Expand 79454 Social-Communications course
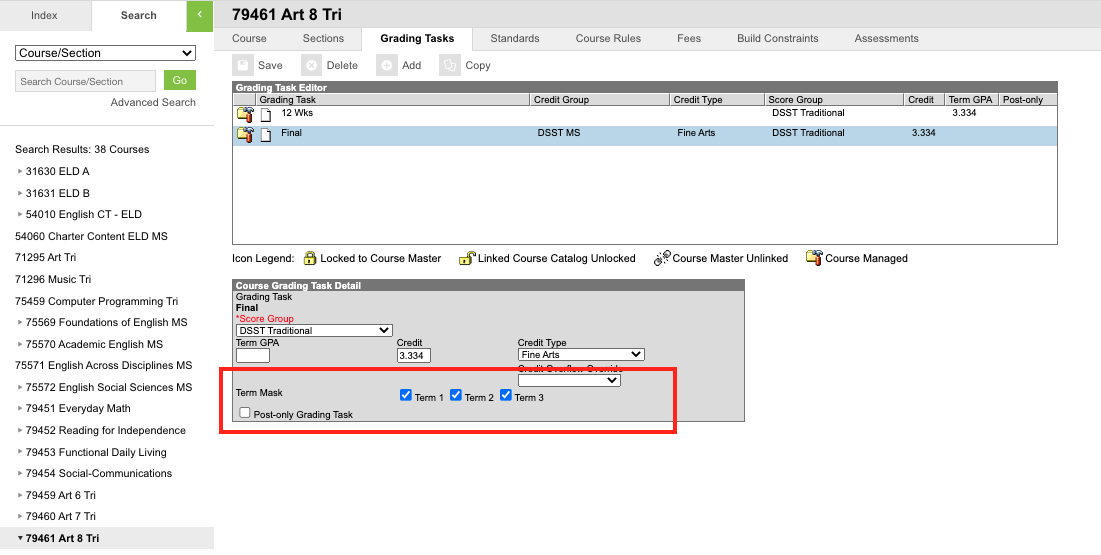Viewport: 1101px width, 555px height. coord(20,474)
